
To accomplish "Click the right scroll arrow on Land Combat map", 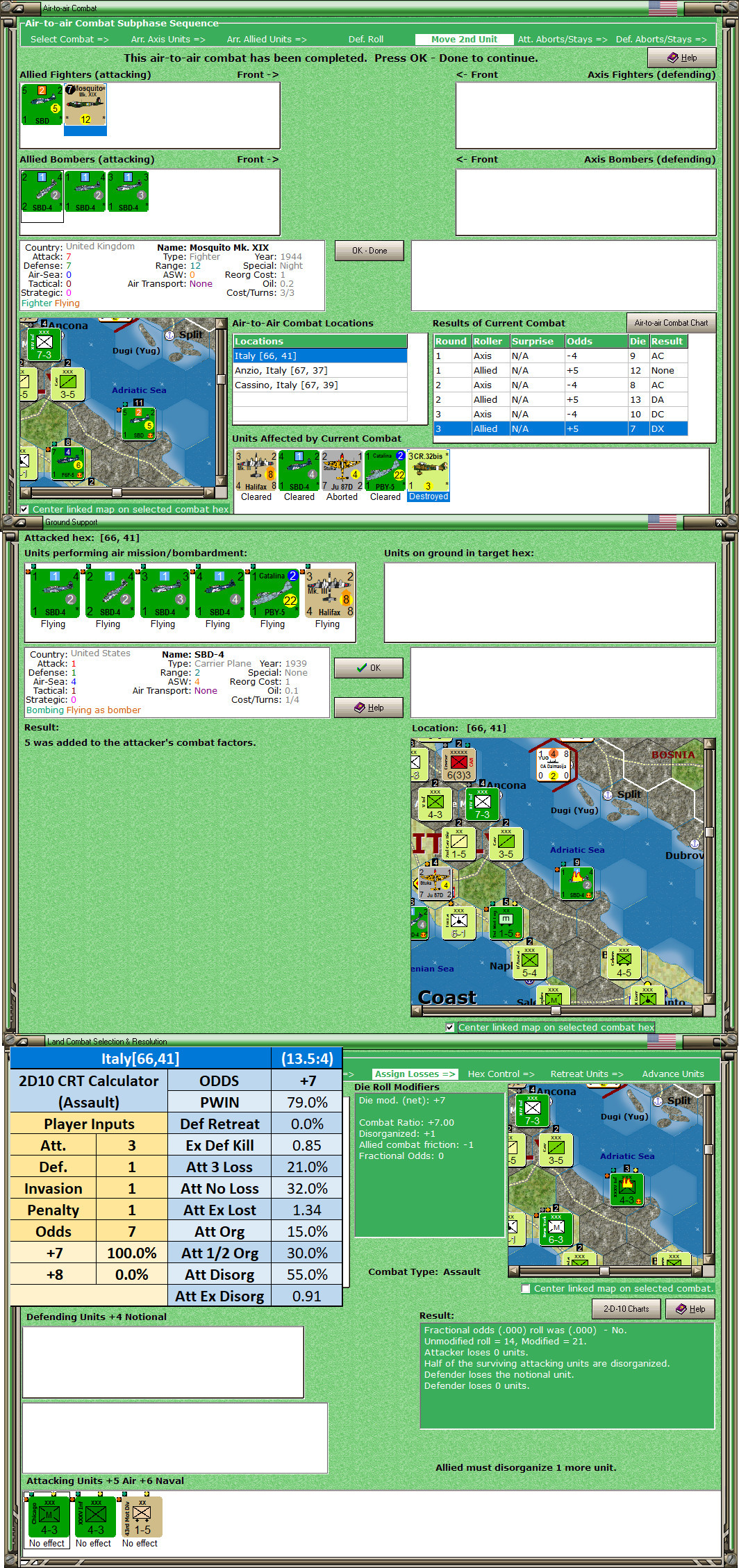I will pos(698,1271).
